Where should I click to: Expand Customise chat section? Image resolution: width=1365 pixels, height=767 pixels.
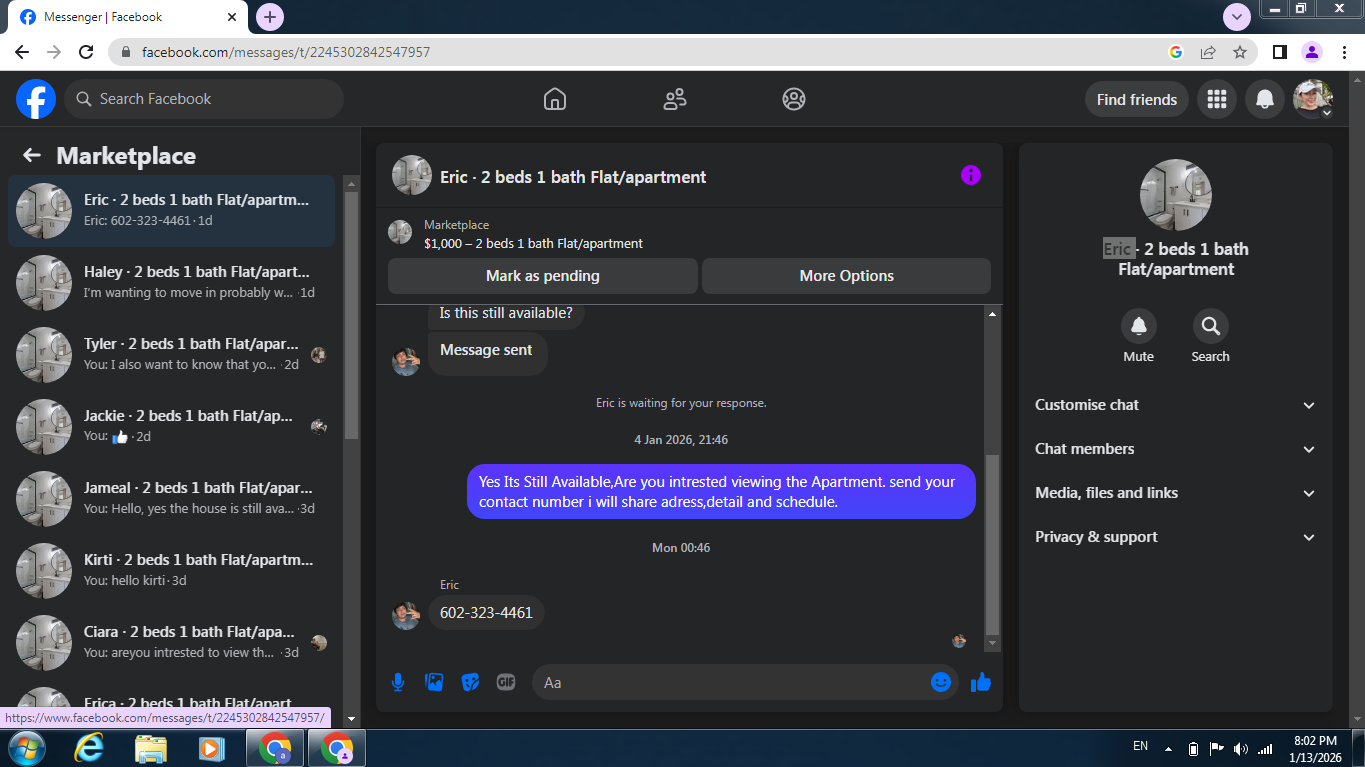click(1176, 405)
